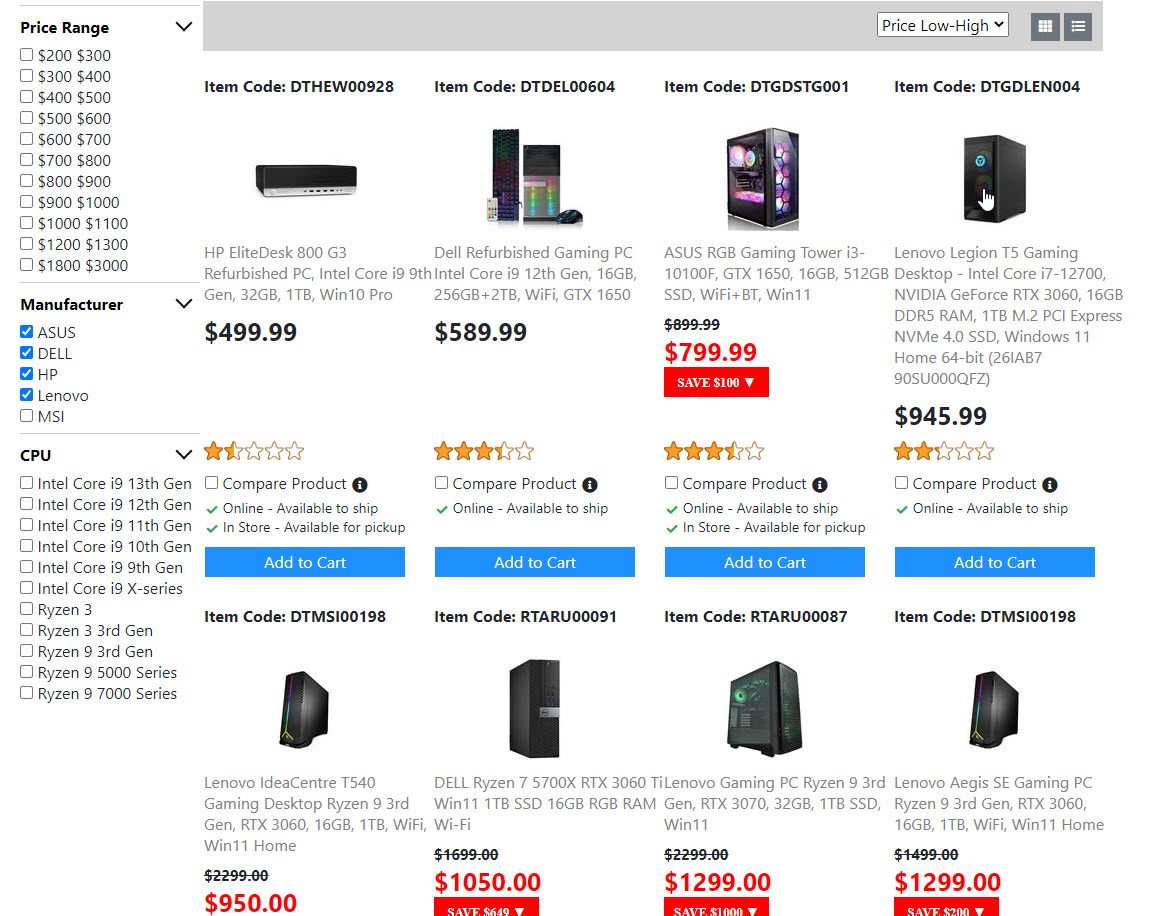The height and width of the screenshot is (916, 1152).
Task: Collapse the CPU filter section
Action: click(183, 455)
